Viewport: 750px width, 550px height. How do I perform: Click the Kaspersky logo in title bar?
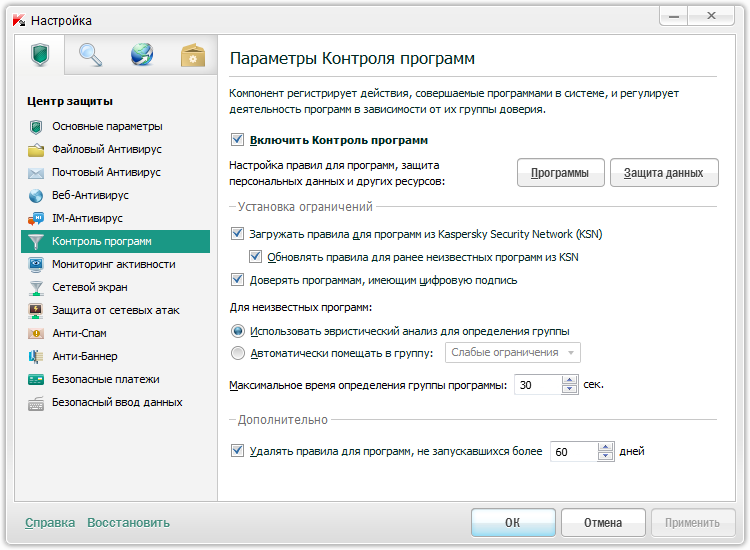click(19, 21)
